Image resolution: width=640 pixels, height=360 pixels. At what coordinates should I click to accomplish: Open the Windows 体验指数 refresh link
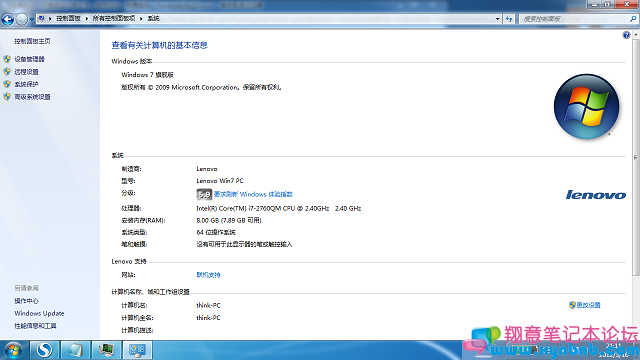[253, 195]
